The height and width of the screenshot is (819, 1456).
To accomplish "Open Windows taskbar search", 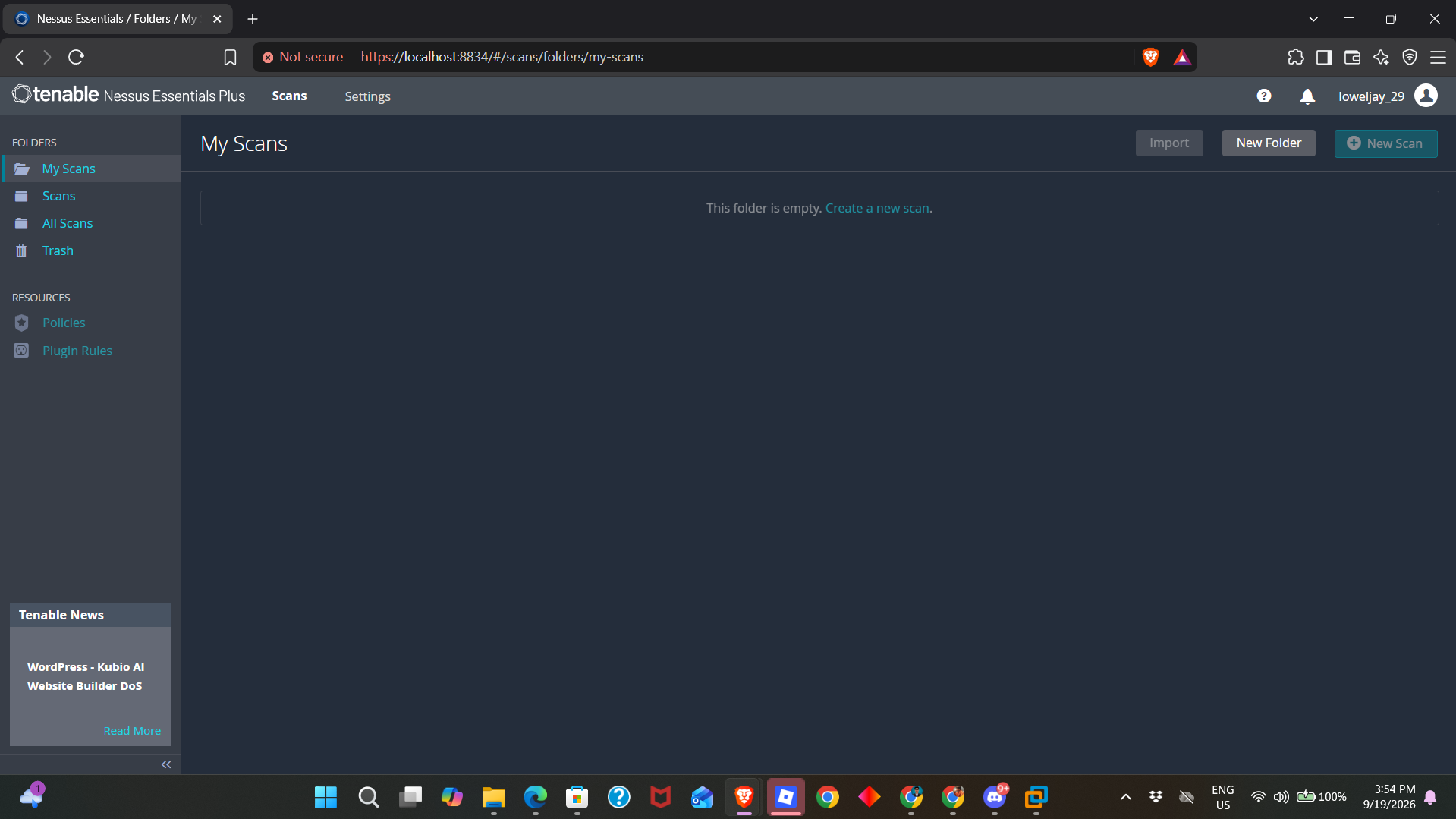I will tap(368, 797).
